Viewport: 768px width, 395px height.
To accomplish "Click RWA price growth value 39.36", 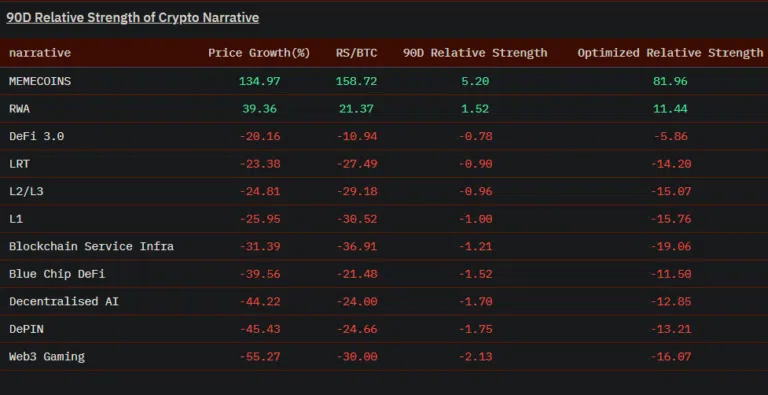I will point(260,108).
